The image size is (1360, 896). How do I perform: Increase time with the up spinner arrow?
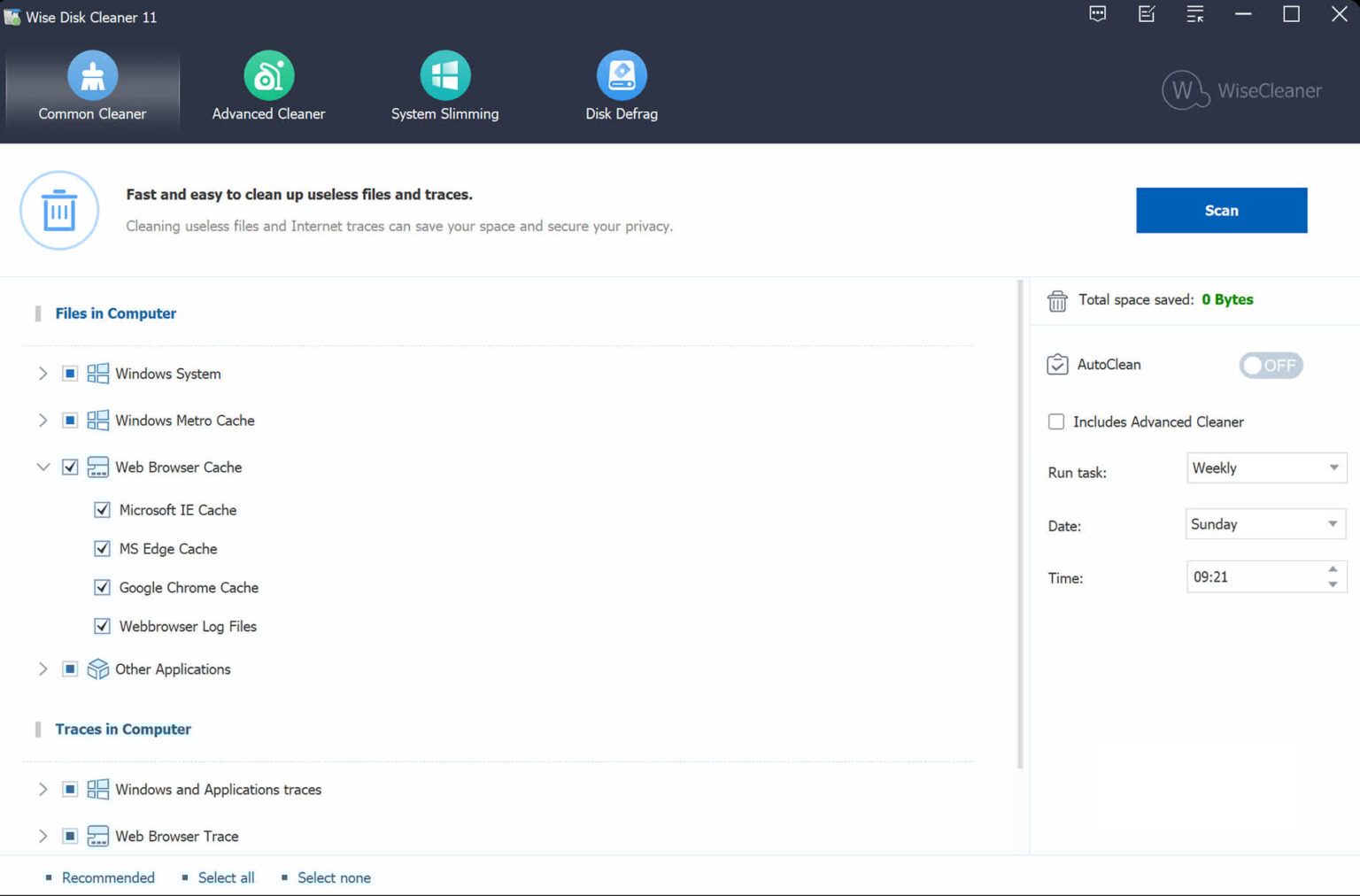tap(1332, 570)
